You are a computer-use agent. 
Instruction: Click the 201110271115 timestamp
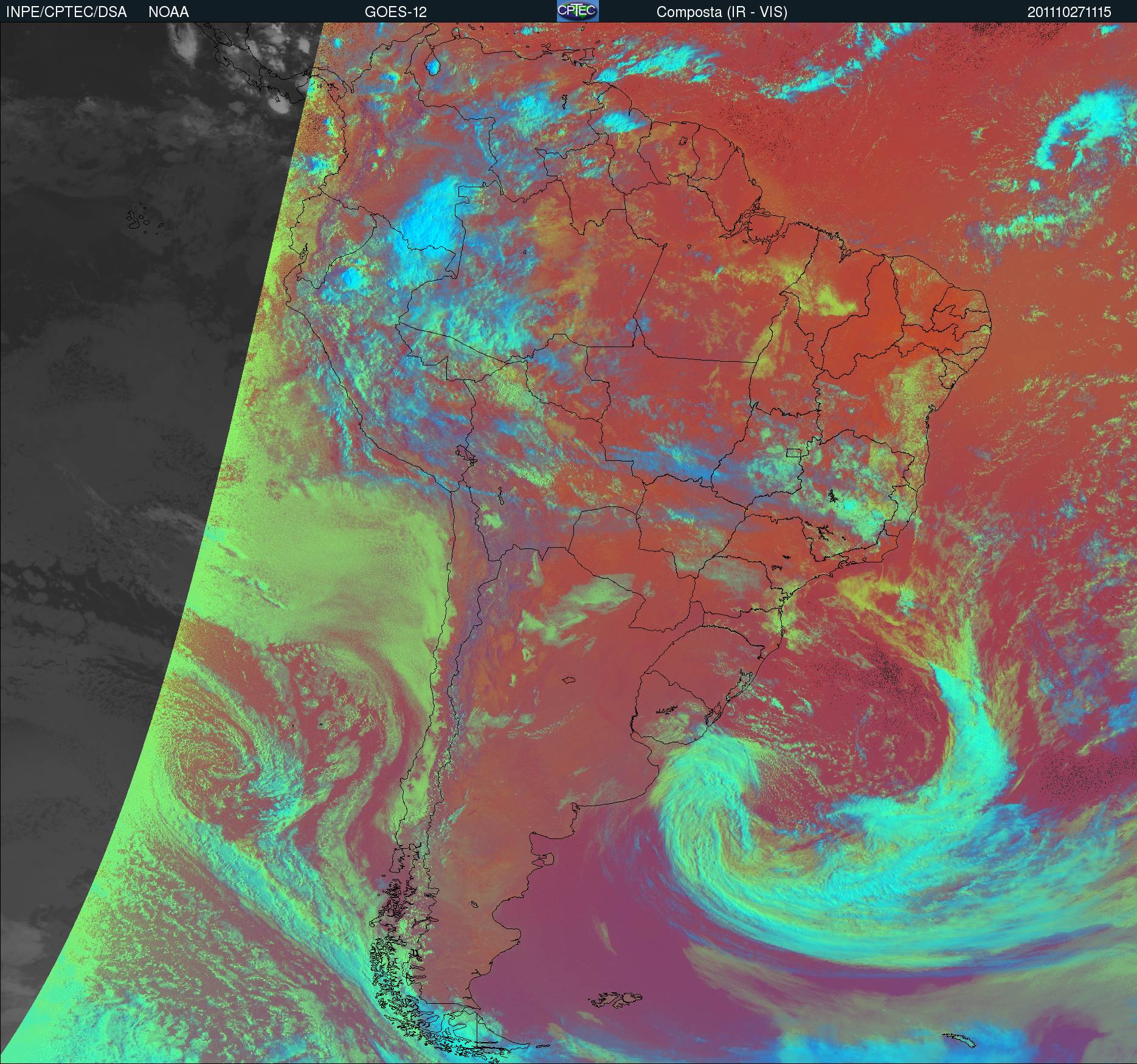pyautogui.click(x=1070, y=12)
